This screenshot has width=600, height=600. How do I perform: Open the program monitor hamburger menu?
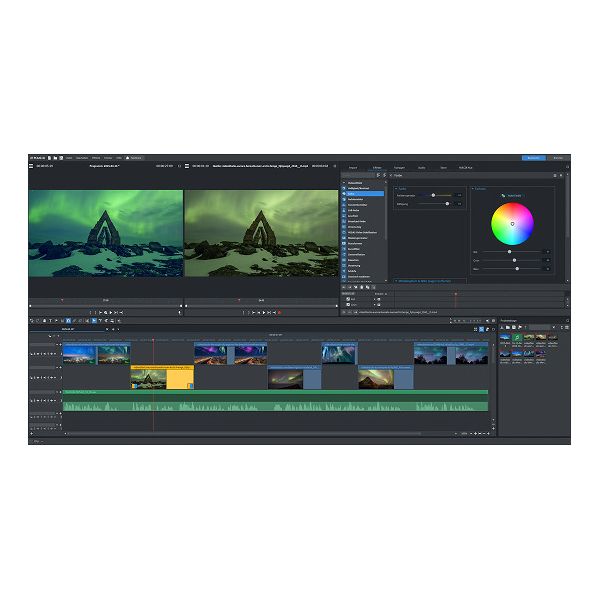(x=31, y=166)
